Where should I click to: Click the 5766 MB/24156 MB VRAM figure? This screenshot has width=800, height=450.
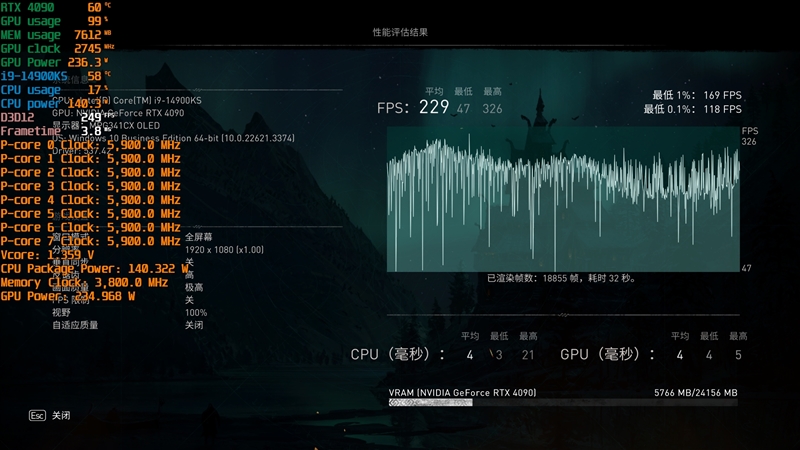(x=695, y=392)
